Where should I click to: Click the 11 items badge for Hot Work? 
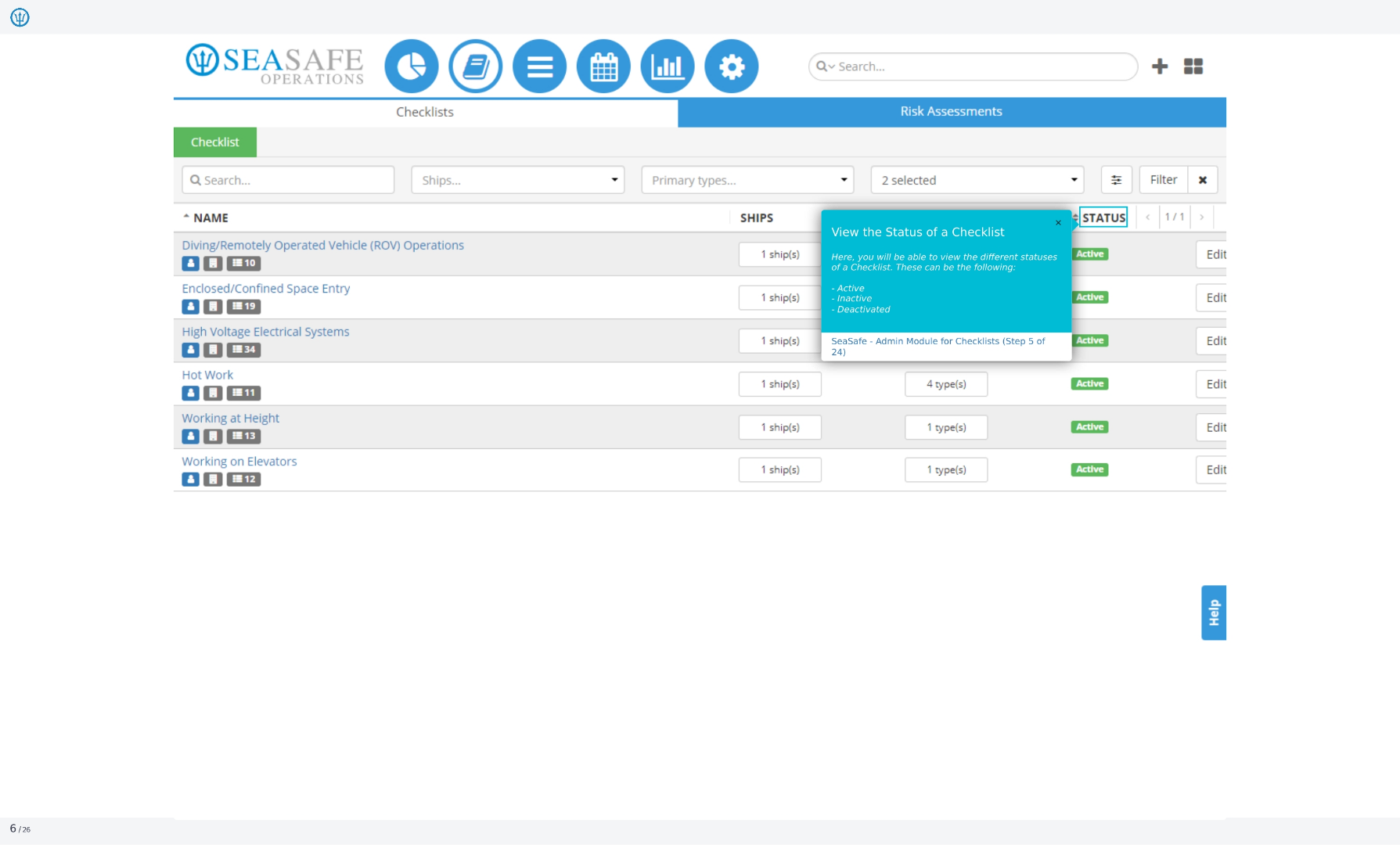point(243,393)
